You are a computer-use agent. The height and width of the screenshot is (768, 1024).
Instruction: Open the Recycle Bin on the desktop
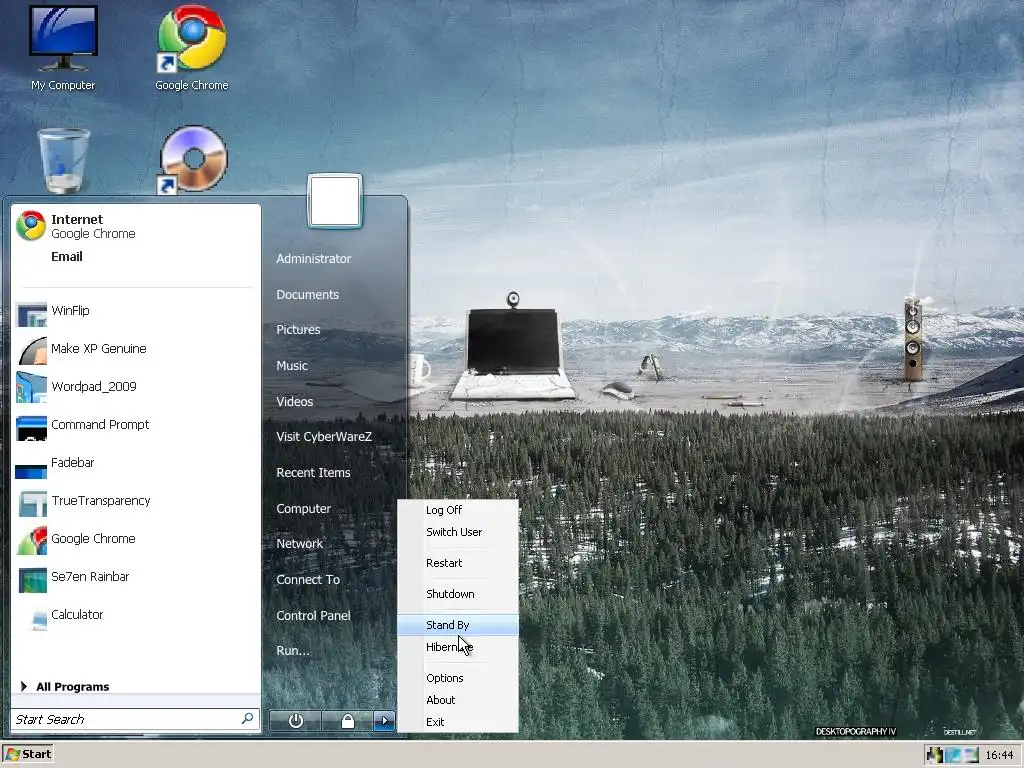click(63, 161)
